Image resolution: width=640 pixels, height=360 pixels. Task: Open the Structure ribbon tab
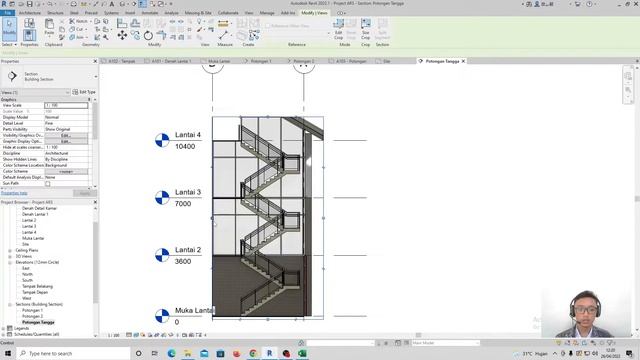(x=55, y=13)
